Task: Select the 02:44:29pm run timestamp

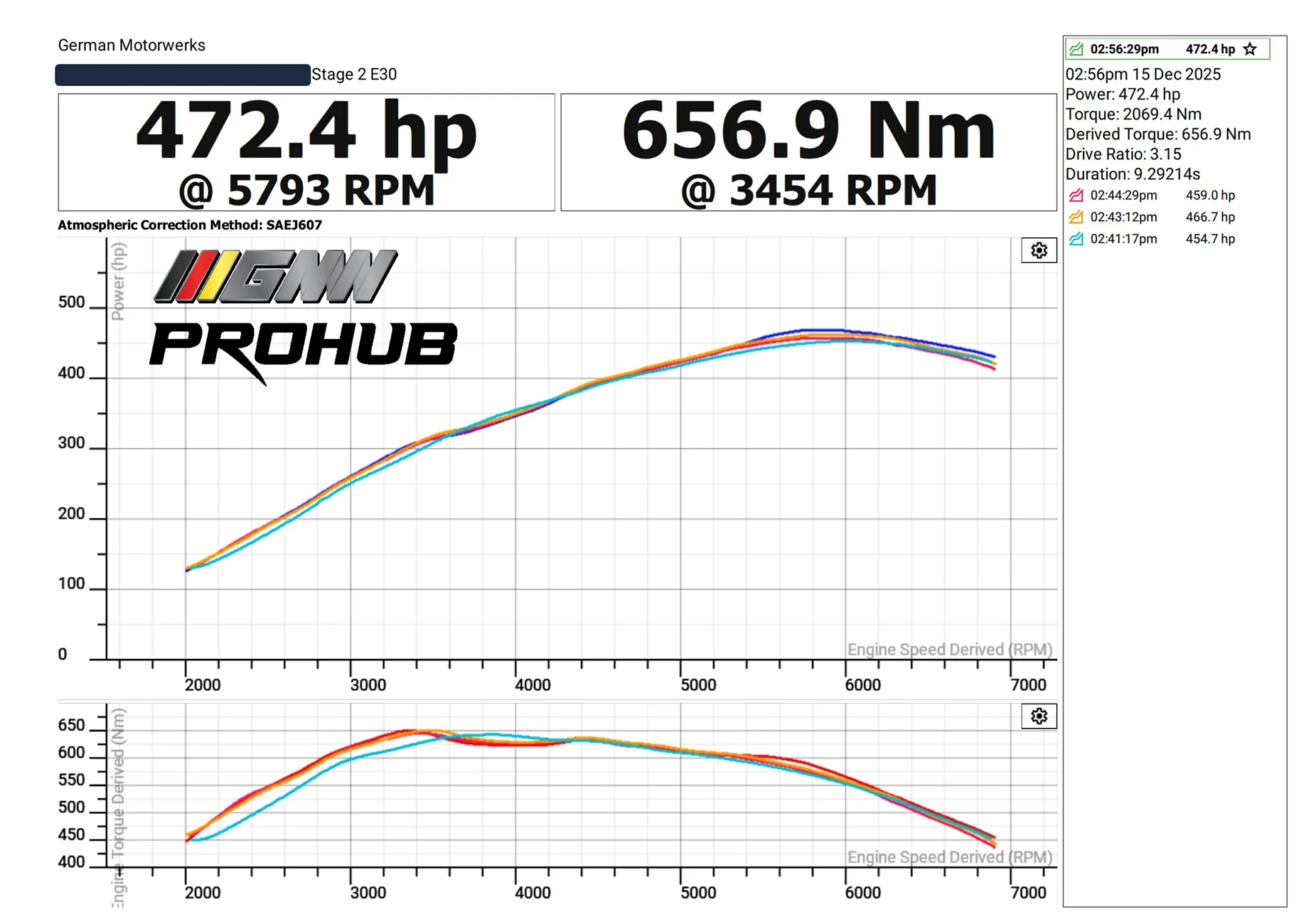Action: [x=1123, y=195]
